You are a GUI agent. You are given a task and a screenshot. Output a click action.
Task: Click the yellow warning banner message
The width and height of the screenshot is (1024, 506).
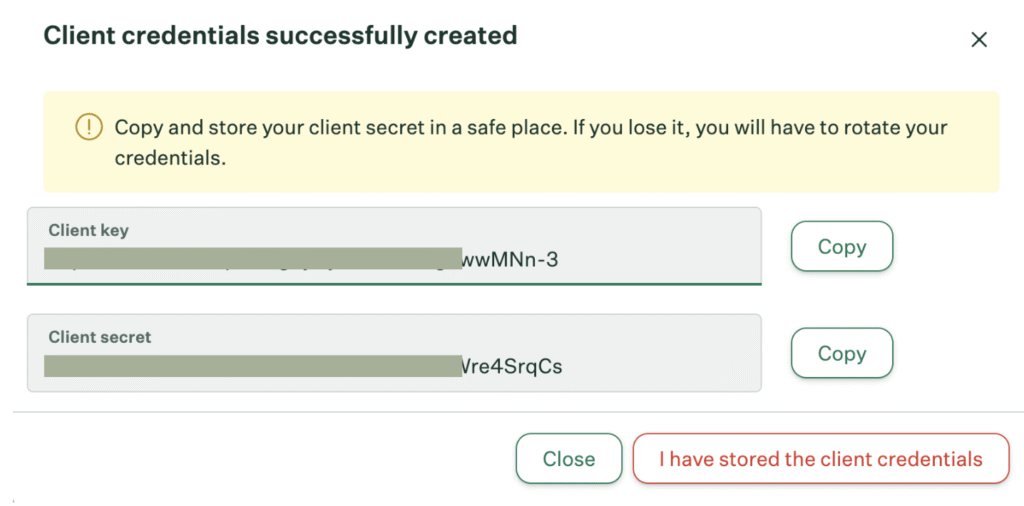coord(530,143)
